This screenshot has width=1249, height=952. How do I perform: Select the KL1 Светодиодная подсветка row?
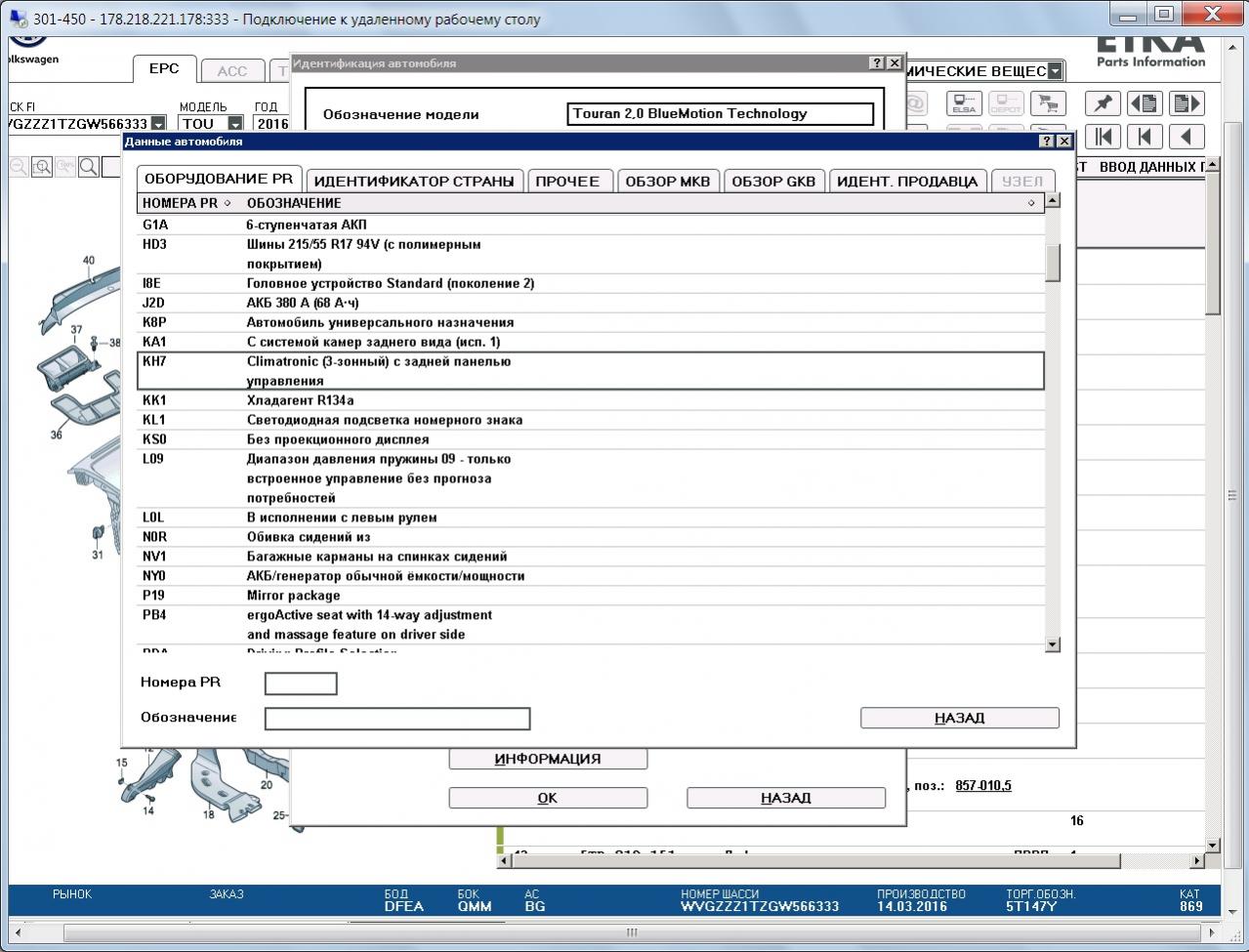(x=591, y=420)
